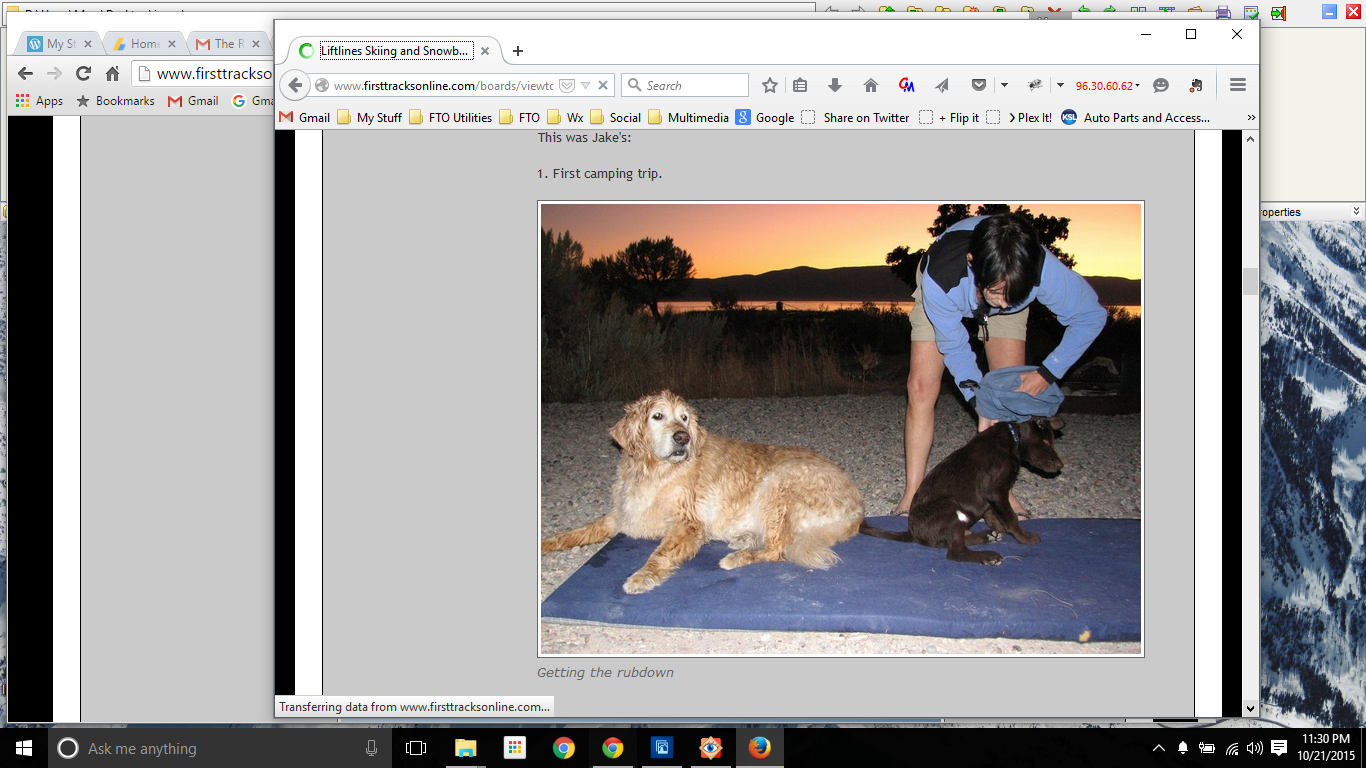The image size is (1366, 768).
Task: Click the Firefox URL firsttracksonline.com address field
Action: (x=443, y=85)
